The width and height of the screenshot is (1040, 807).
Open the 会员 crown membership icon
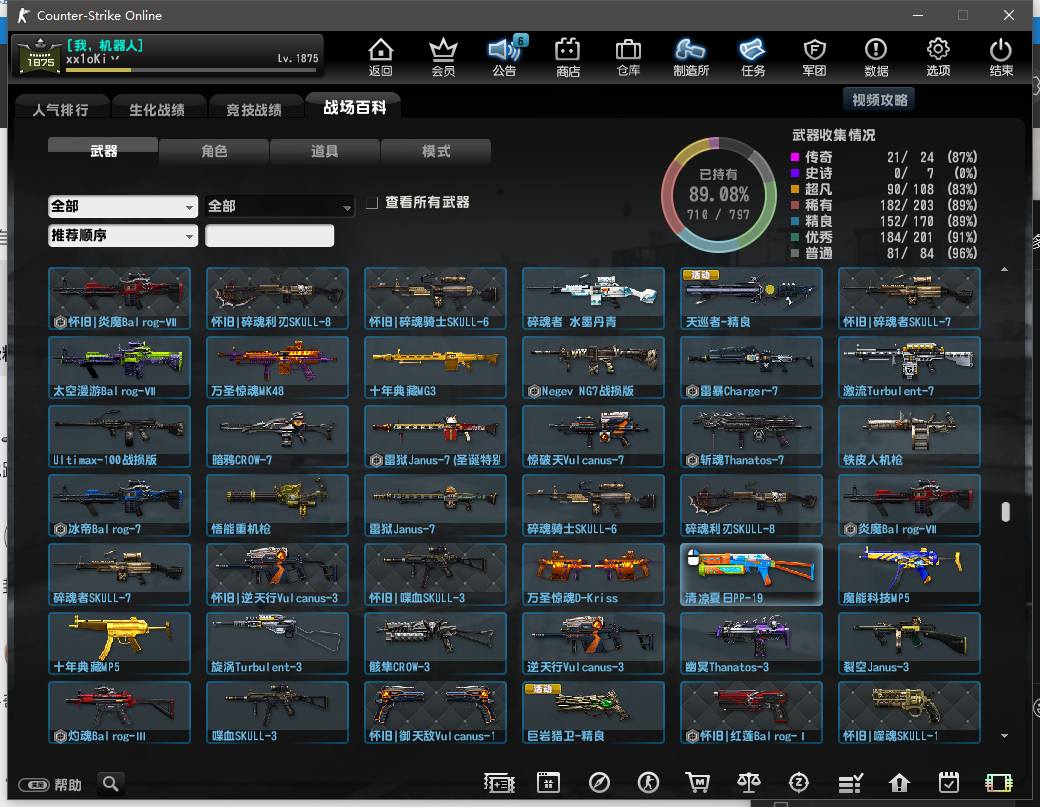pos(443,56)
